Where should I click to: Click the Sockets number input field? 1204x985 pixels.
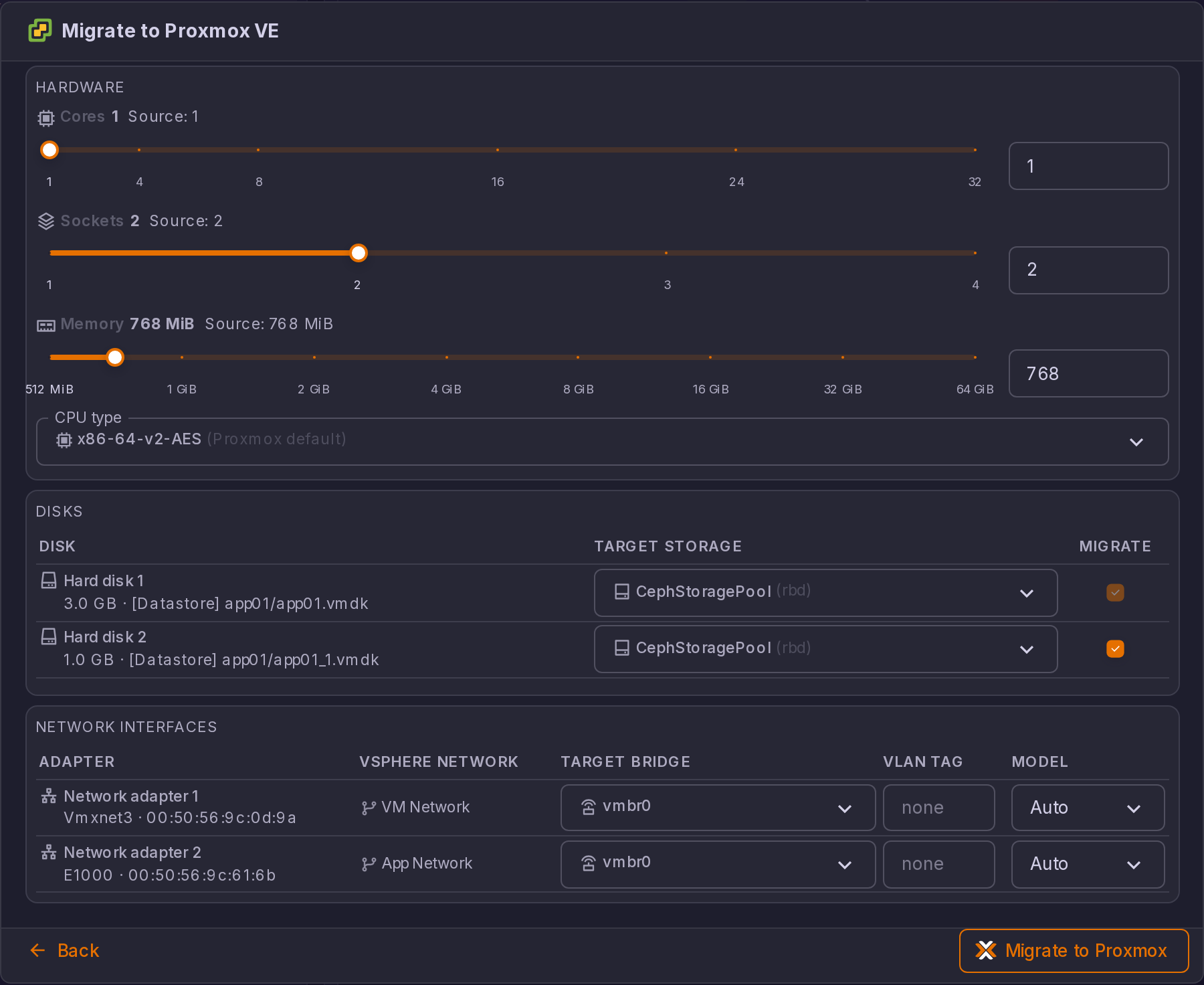[1088, 270]
